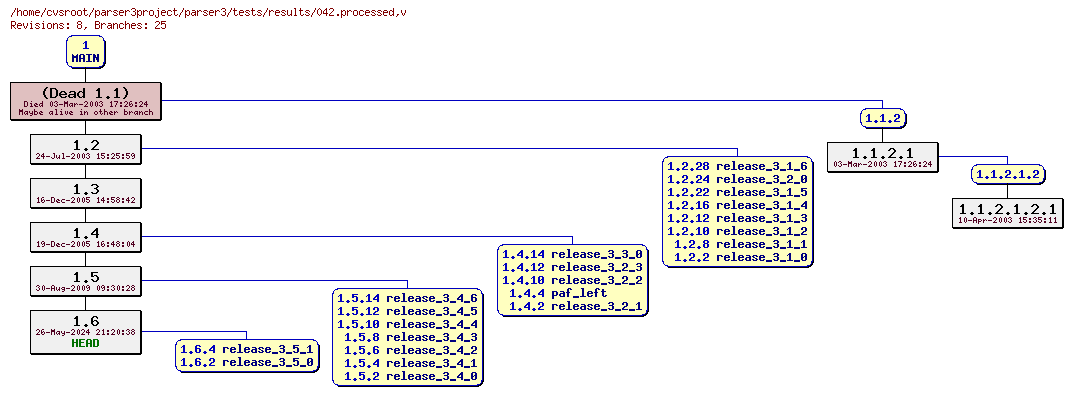The height and width of the screenshot is (395, 1072).
Task: Click tag 1.5.8 release_3_4_3
Action: [411, 337]
